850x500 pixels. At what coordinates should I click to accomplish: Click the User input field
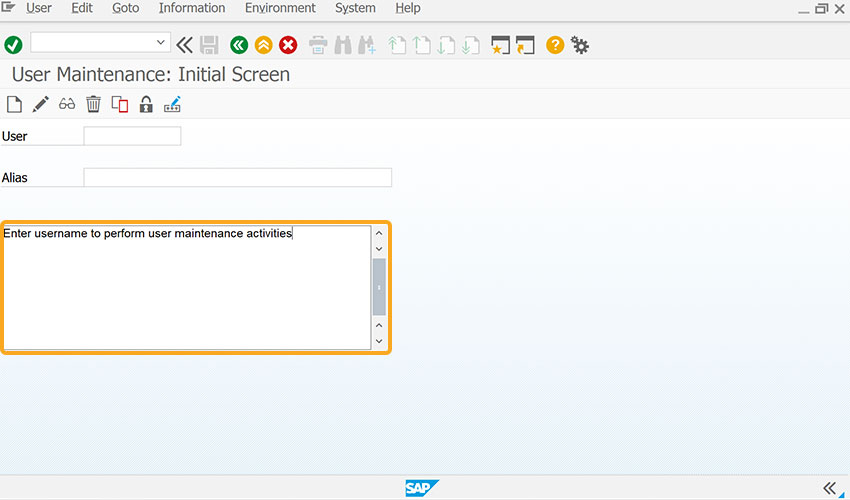pyautogui.click(x=132, y=136)
